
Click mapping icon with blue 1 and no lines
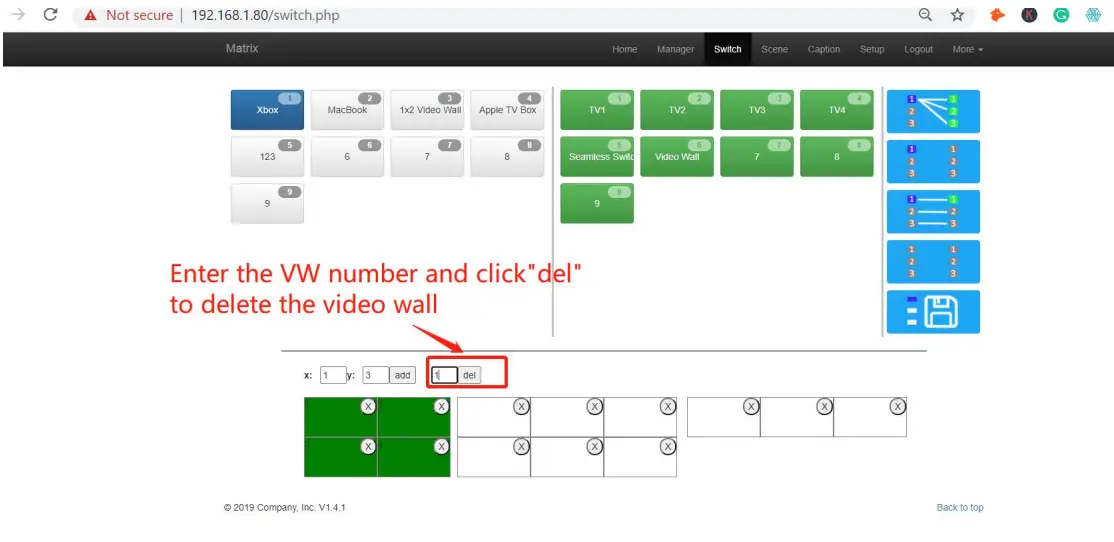[933, 161]
